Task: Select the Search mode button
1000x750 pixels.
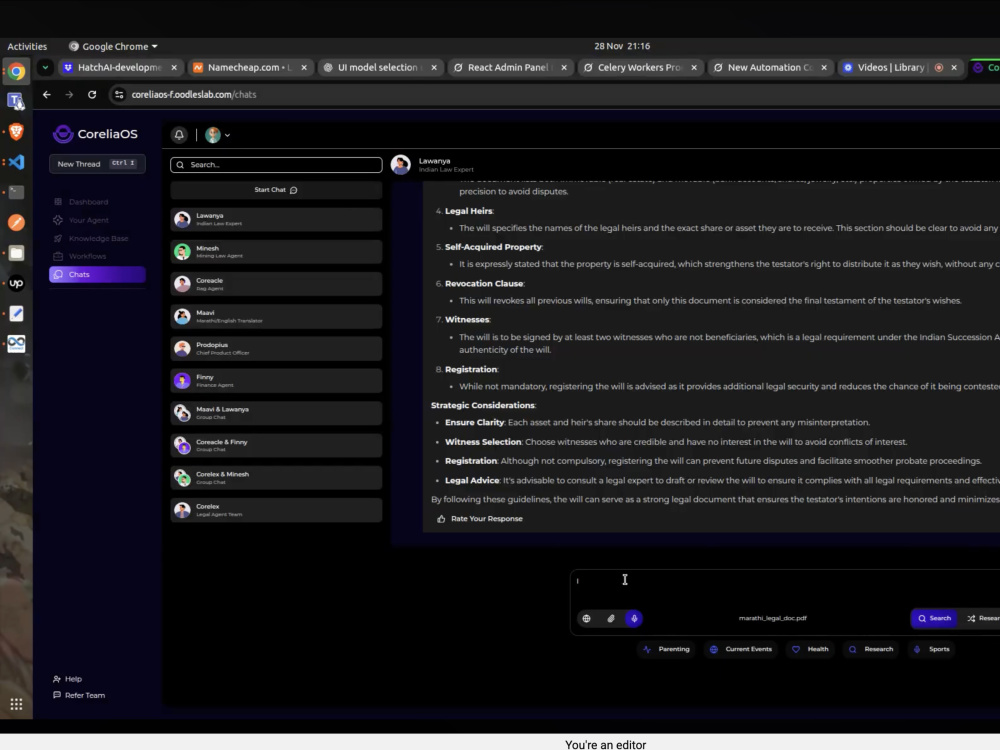Action: [x=934, y=618]
